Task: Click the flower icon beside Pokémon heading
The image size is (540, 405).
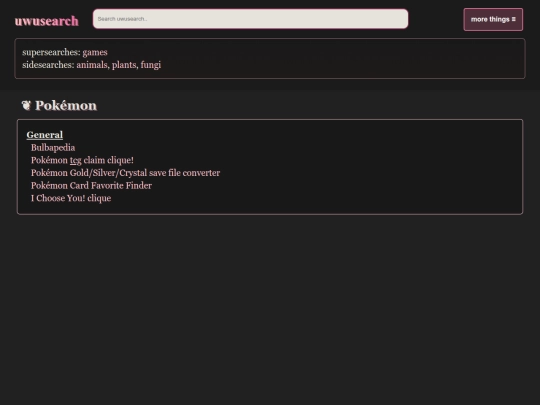Action: [x=26, y=105]
